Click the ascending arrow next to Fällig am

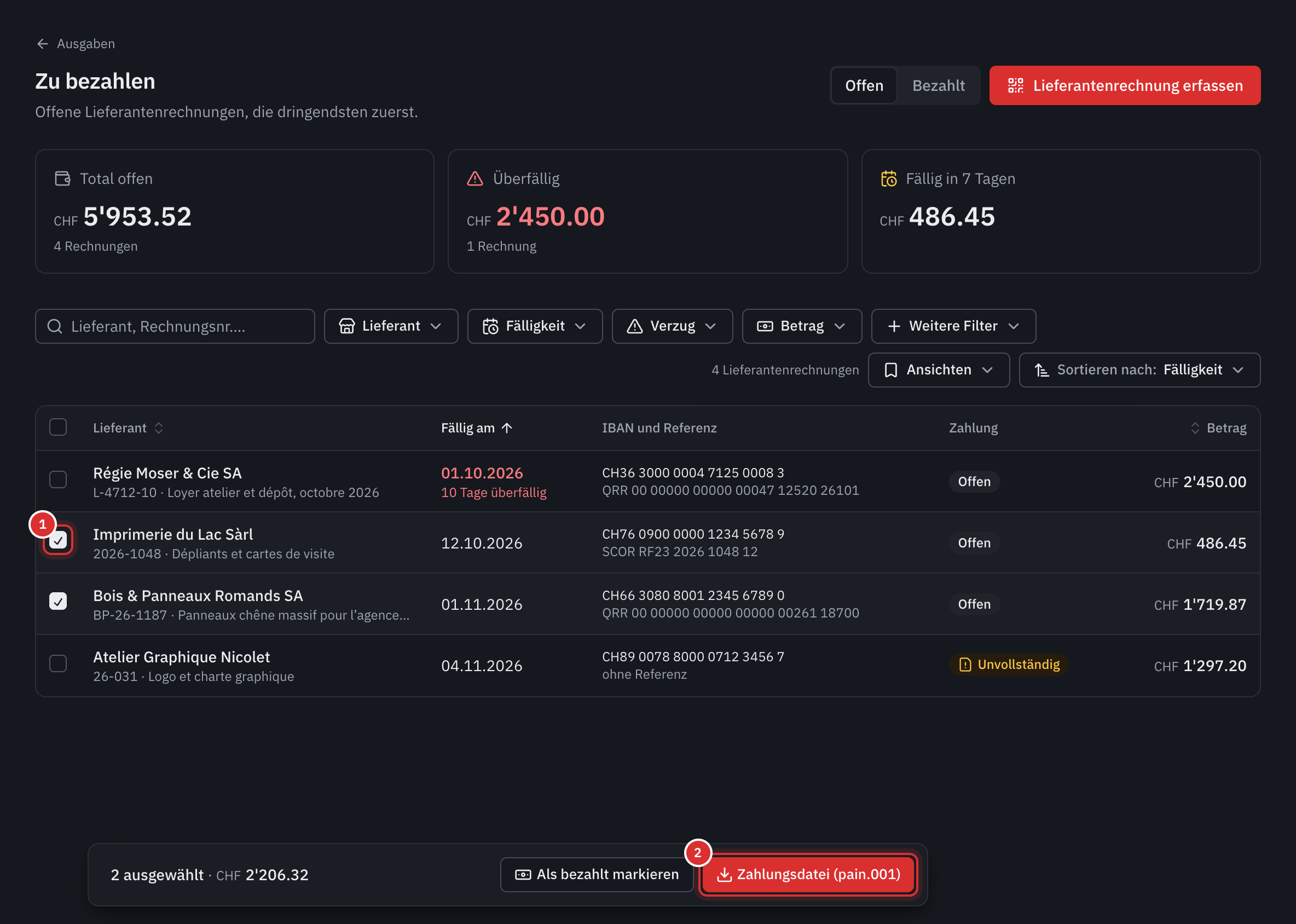point(507,428)
